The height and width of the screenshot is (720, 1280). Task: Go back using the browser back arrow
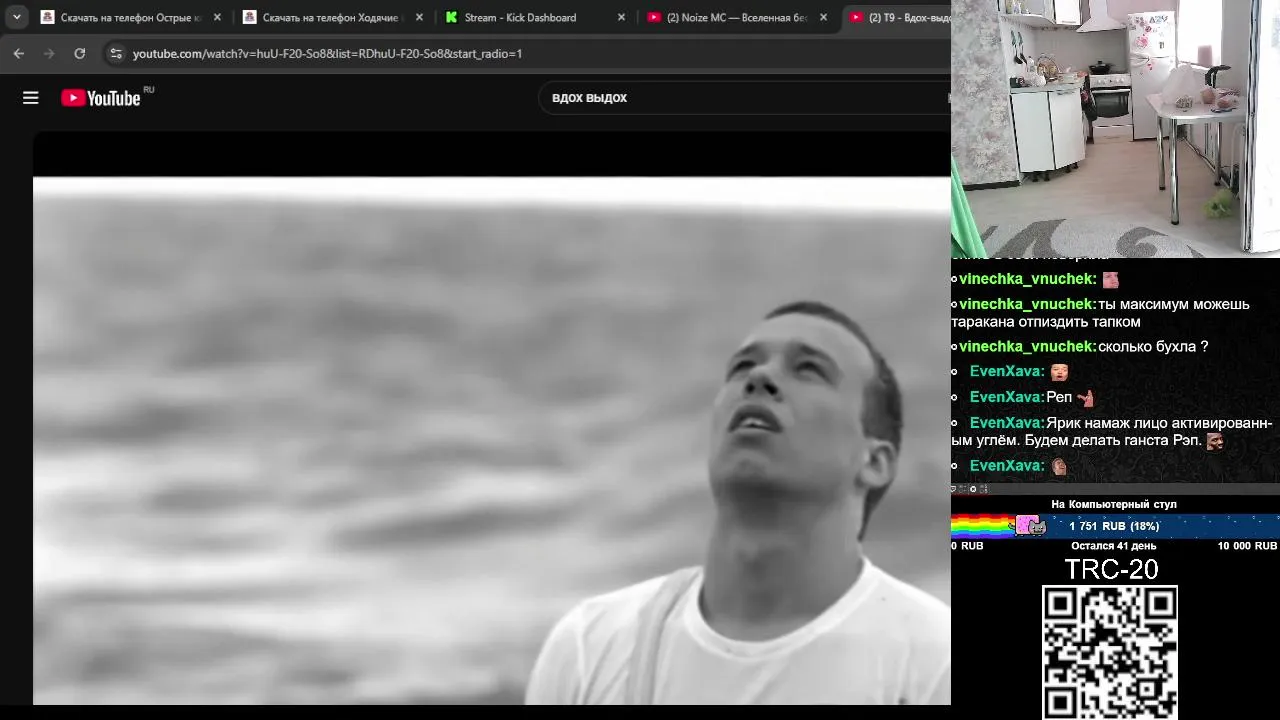click(18, 53)
